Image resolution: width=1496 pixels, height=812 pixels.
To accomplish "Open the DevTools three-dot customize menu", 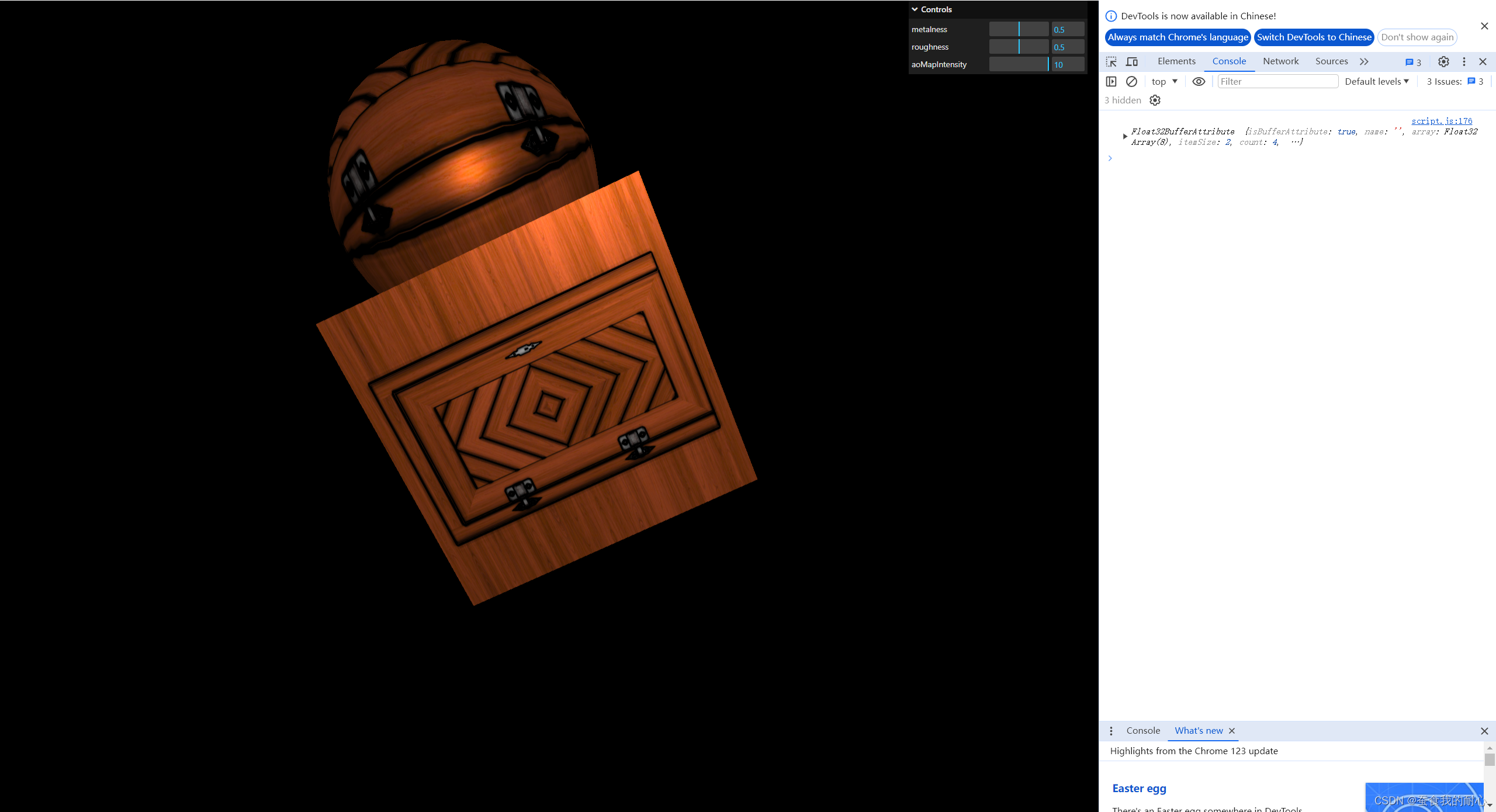I will pos(1464,61).
